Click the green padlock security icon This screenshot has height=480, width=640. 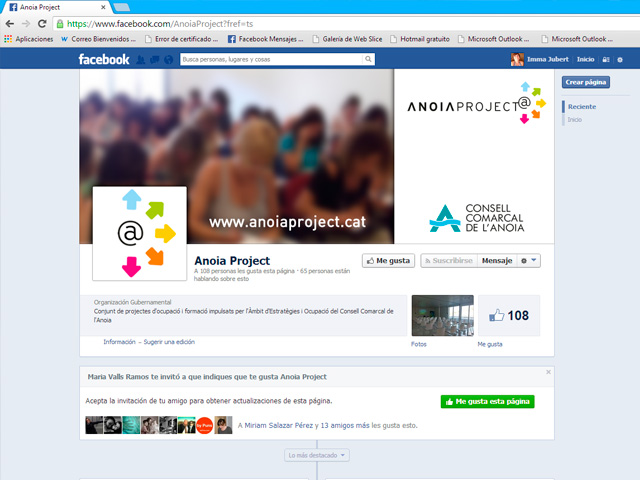pos(60,24)
